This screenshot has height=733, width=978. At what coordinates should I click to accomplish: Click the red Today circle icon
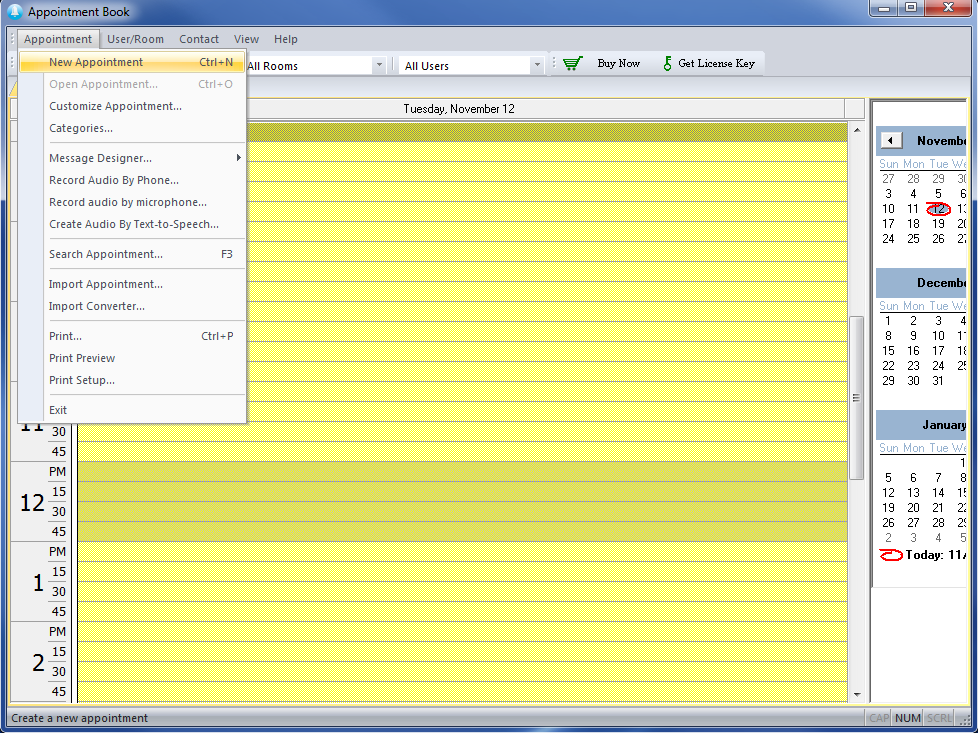[890, 555]
